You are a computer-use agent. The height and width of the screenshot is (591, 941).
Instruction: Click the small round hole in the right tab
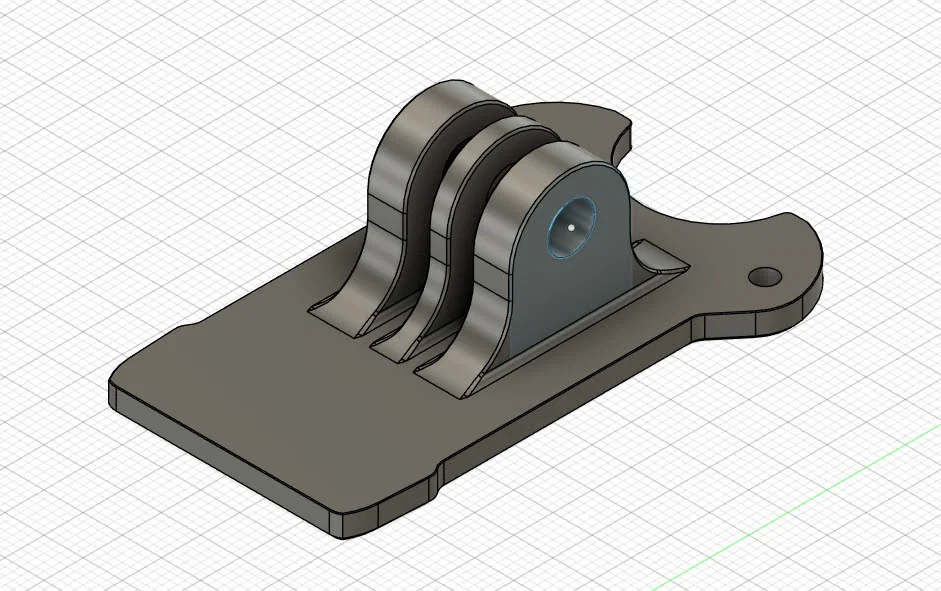click(x=765, y=277)
